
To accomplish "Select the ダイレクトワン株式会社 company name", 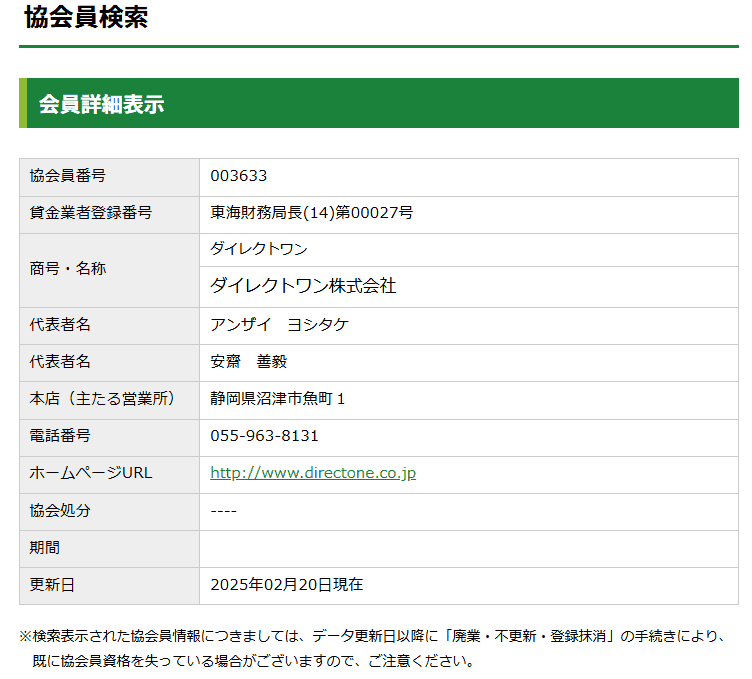I will coord(303,286).
